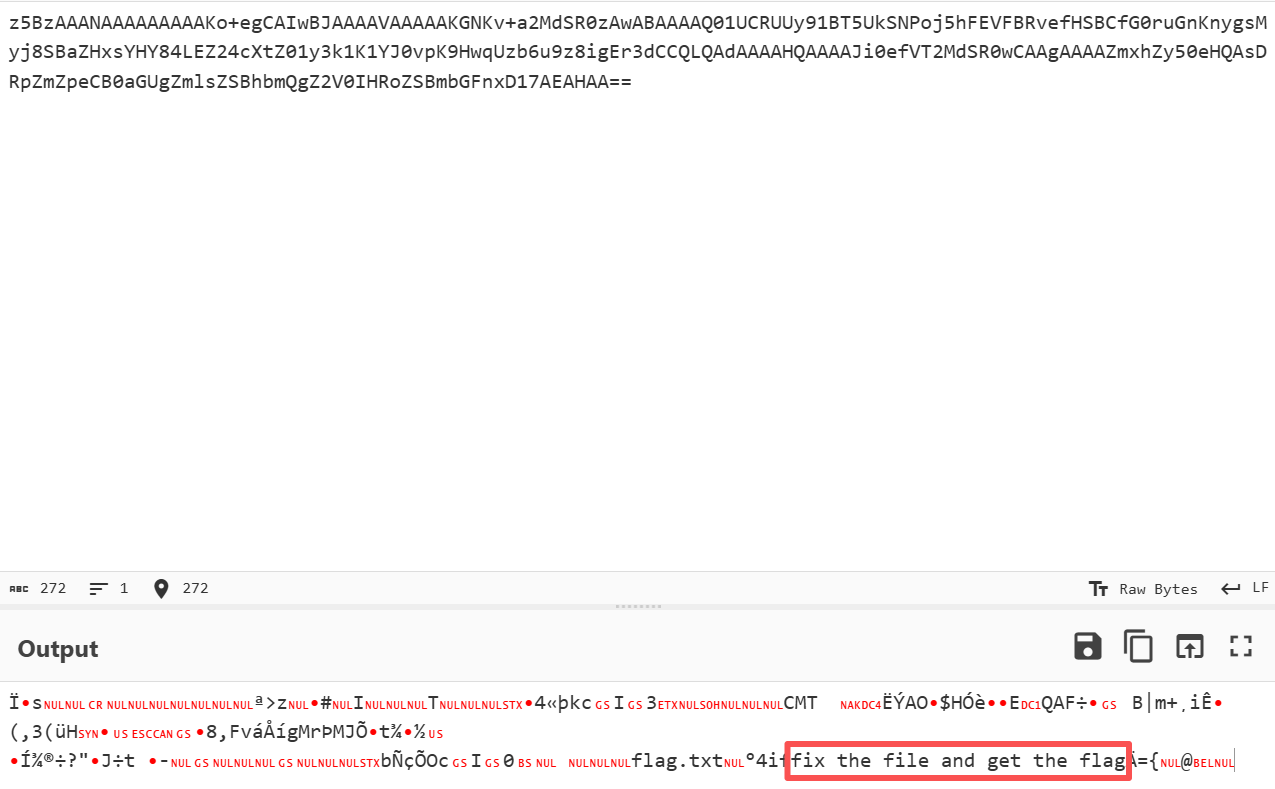Click the return-arrow icon beside LF
Image resolution: width=1275 pixels, height=789 pixels.
coord(1231,589)
